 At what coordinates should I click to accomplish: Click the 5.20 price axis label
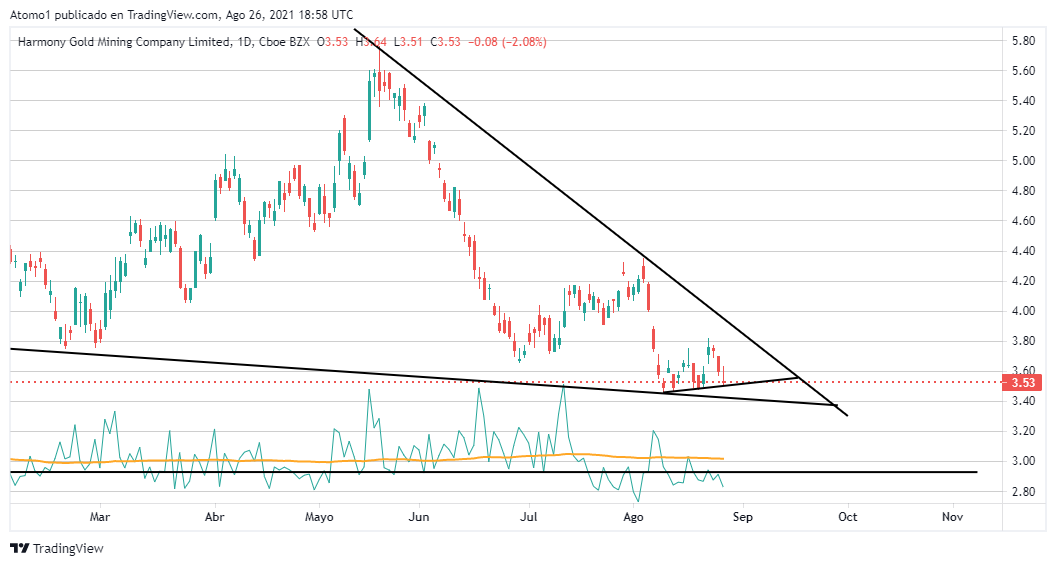[1023, 131]
